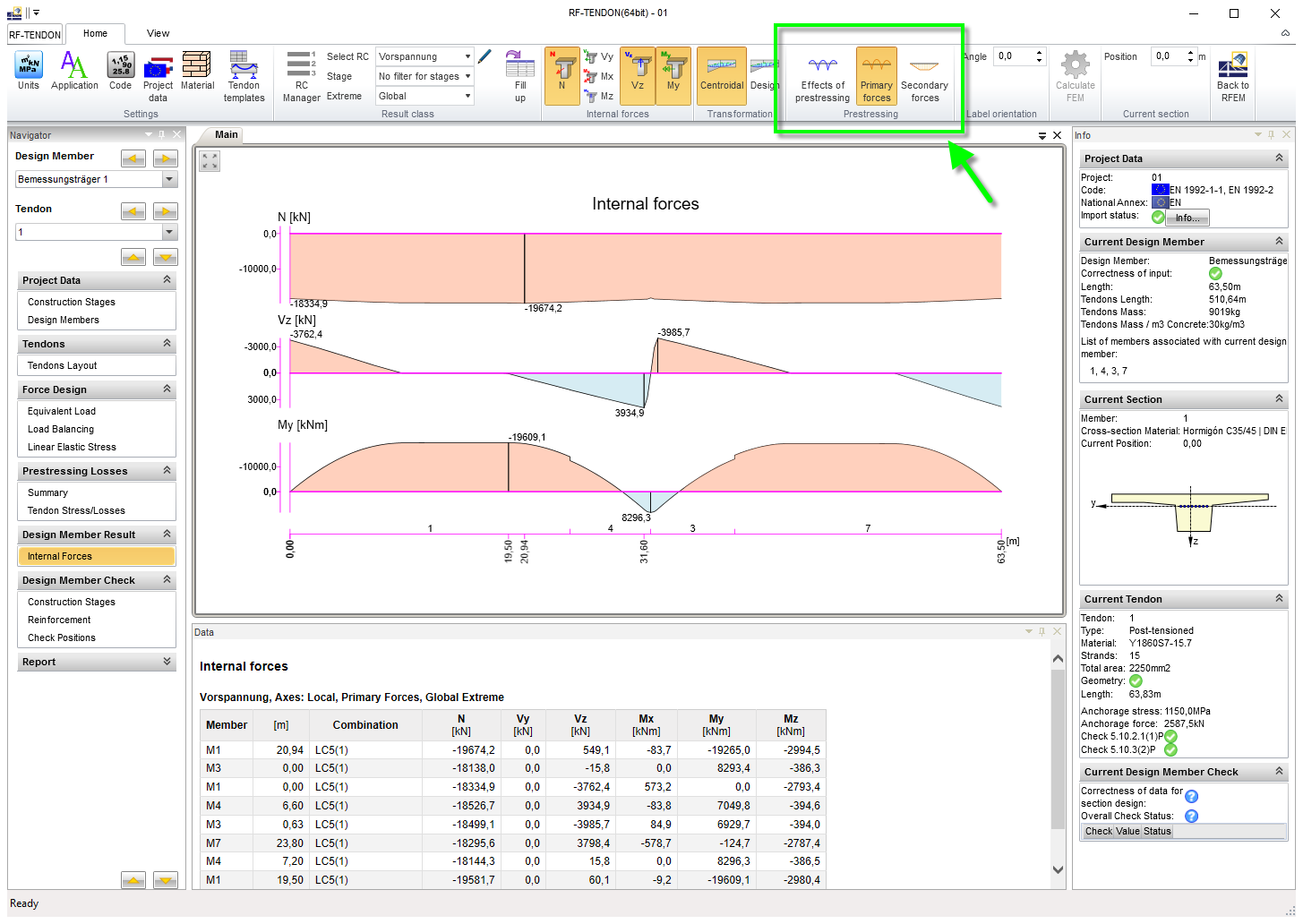Select Internal Forces navigator item

[x=97, y=556]
